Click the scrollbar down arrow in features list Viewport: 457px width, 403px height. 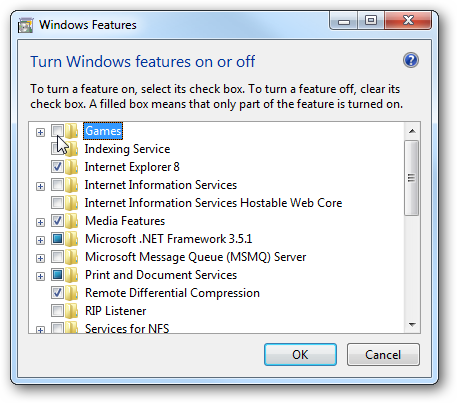[x=412, y=324]
